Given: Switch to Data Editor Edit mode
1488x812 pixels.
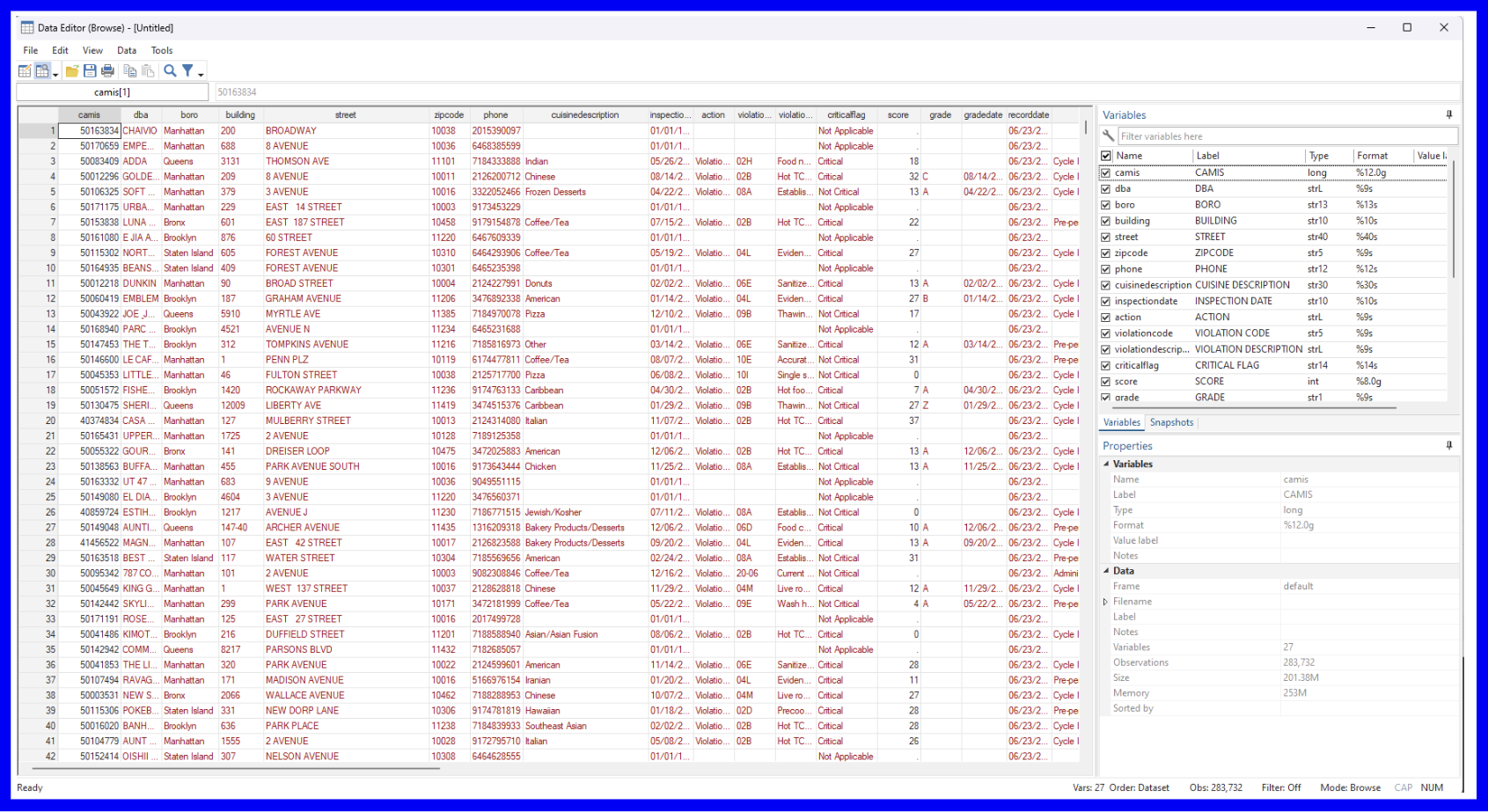Looking at the screenshot, I should click(25, 71).
